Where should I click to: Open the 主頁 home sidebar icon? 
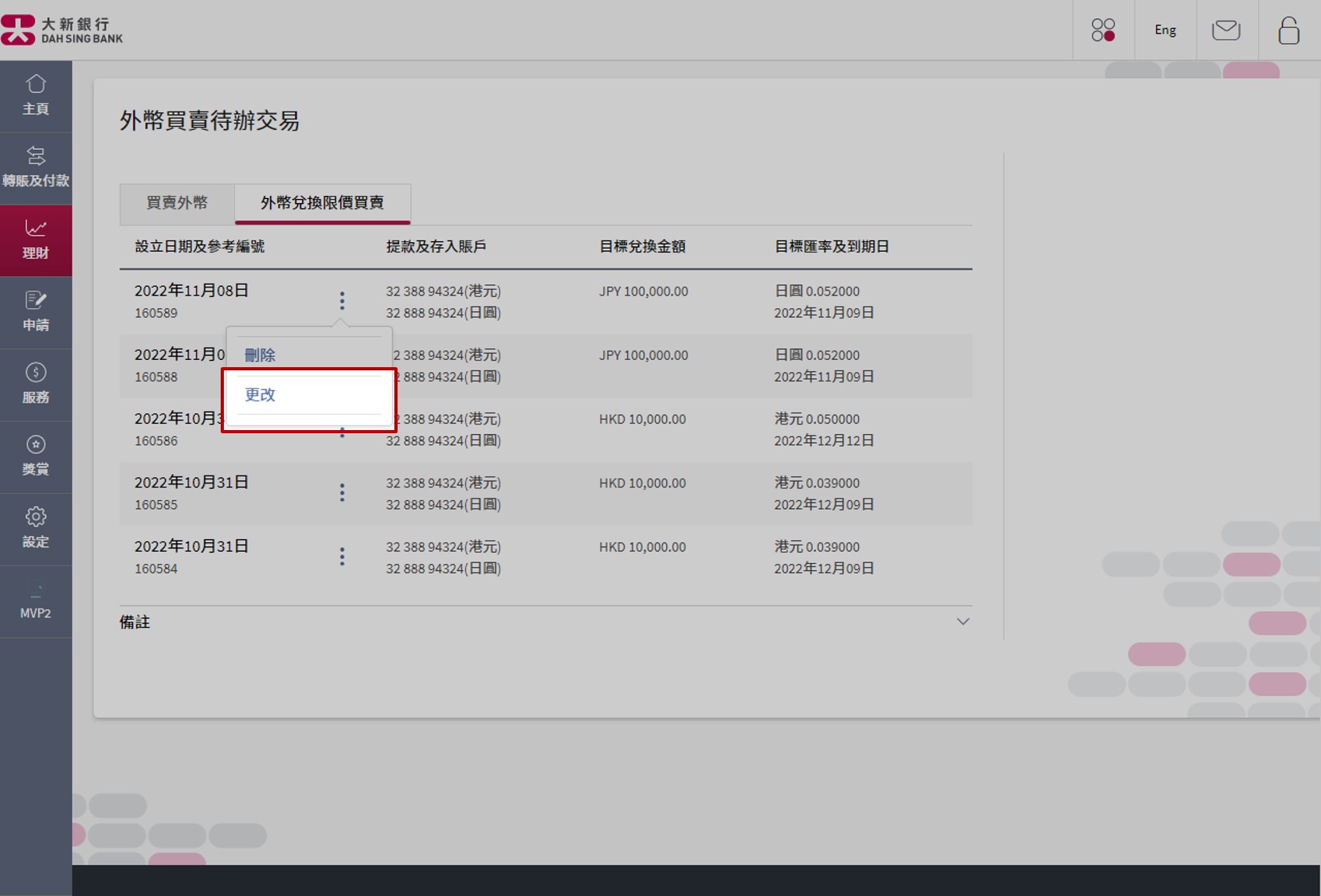pyautogui.click(x=36, y=96)
